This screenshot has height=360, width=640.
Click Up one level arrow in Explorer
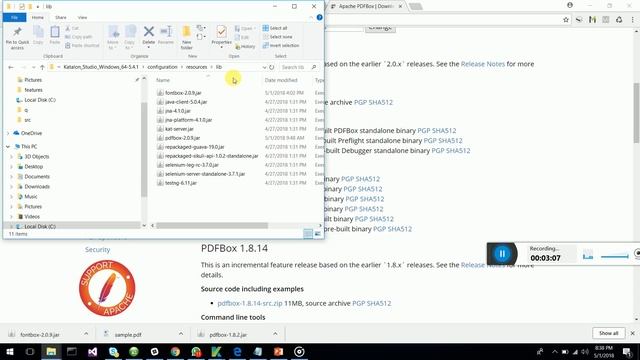point(42,67)
